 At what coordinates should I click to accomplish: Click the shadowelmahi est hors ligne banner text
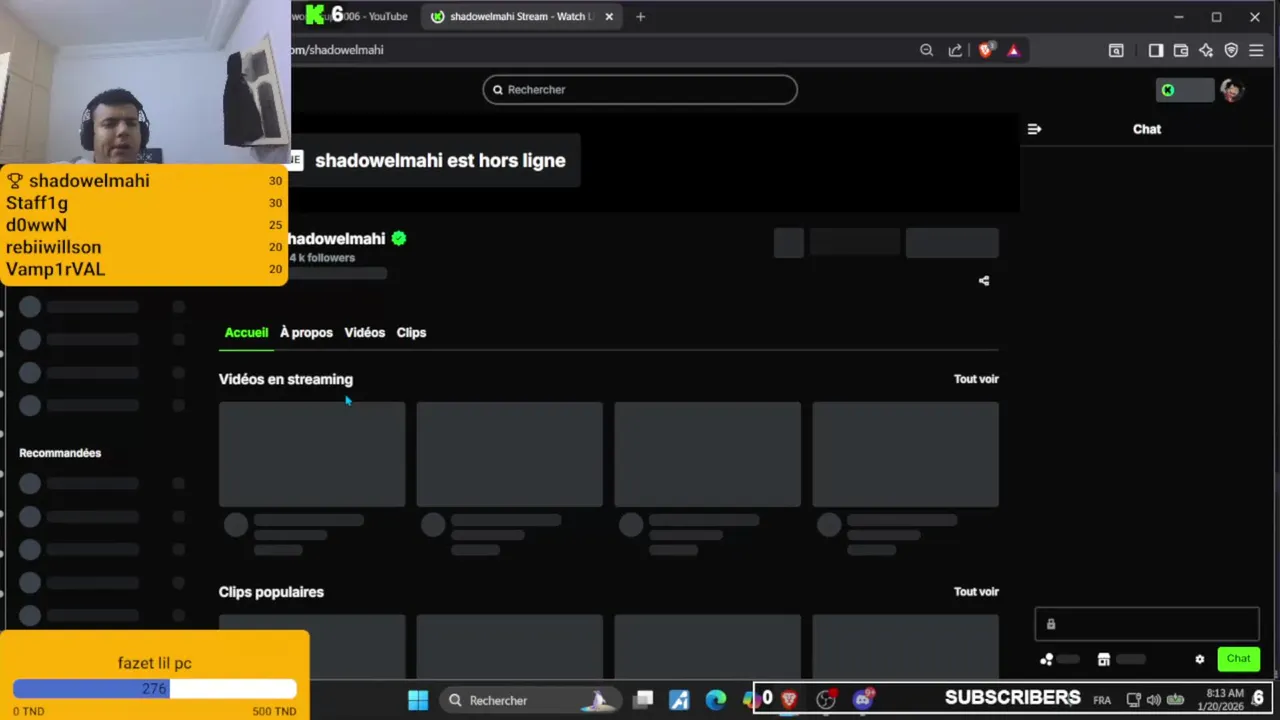[440, 160]
